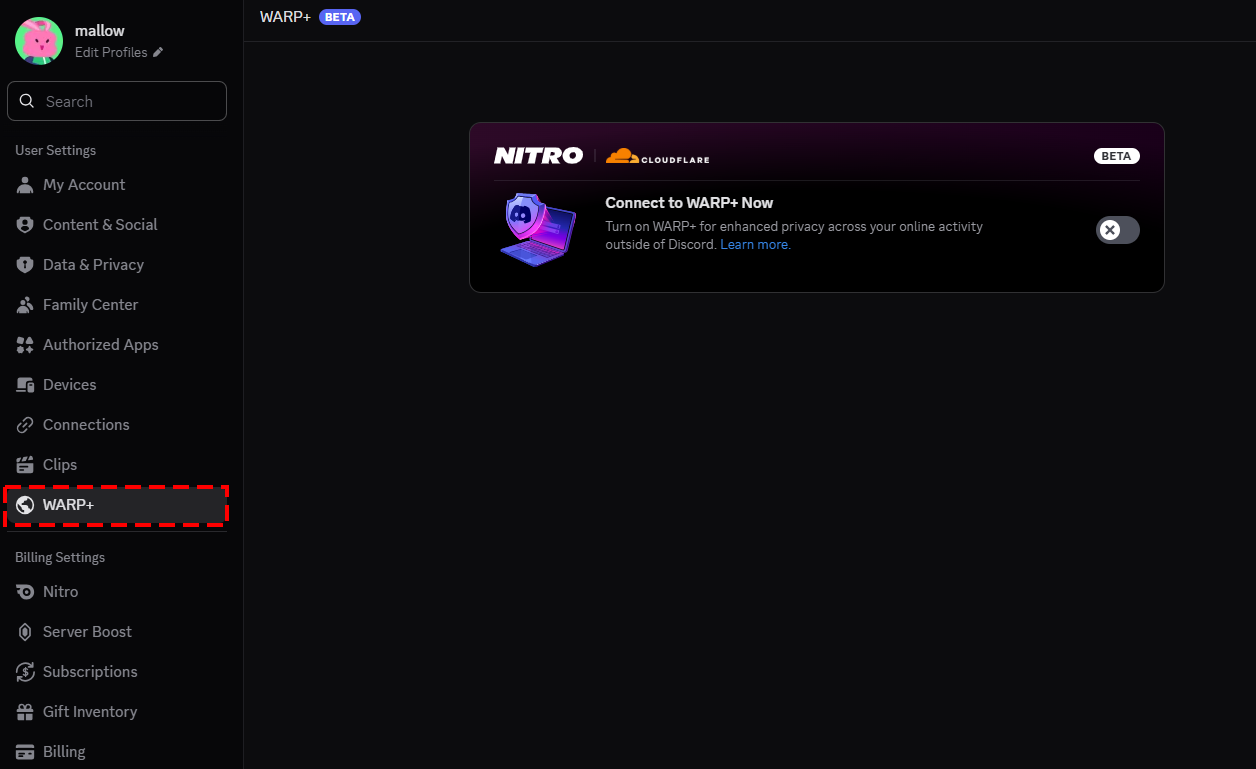Select the Connections link icon
This screenshot has height=769, width=1256.
click(x=23, y=424)
